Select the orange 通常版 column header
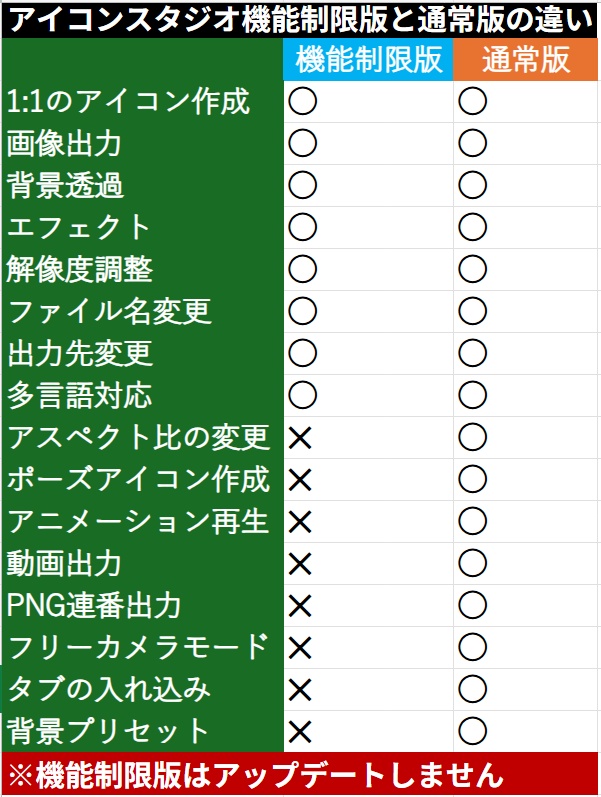 click(526, 60)
